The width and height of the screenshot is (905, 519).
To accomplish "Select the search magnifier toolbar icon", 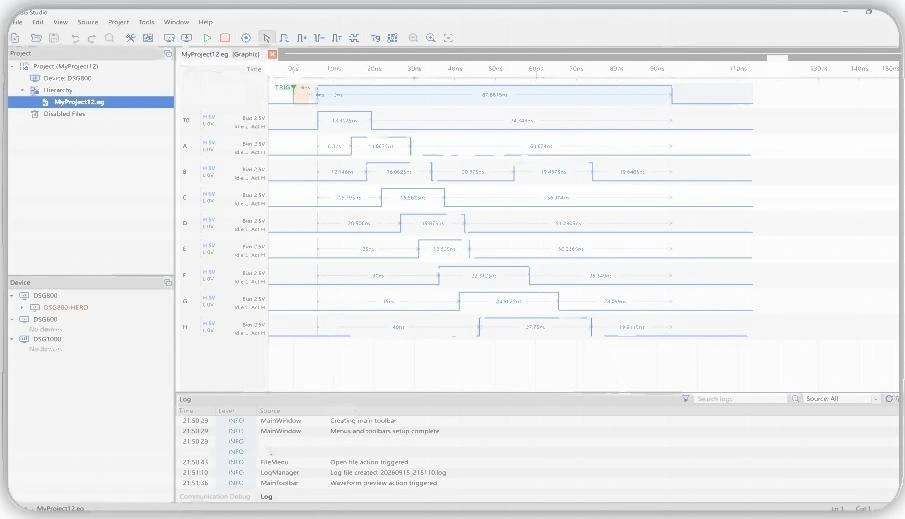I will click(x=110, y=38).
